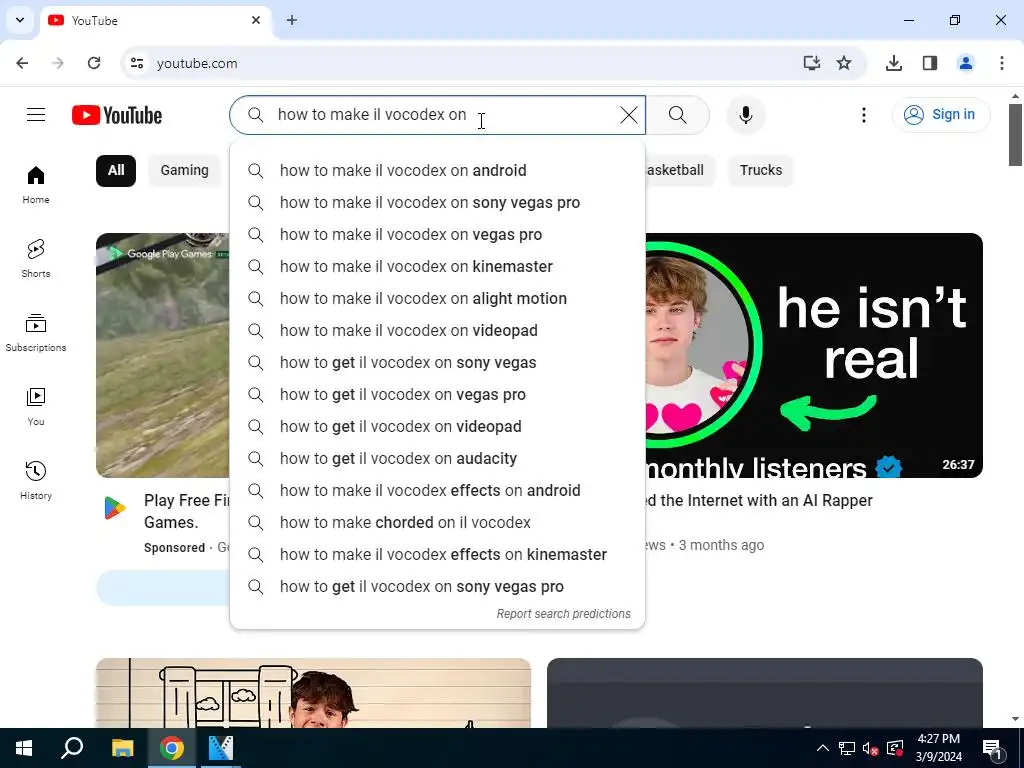
Task: Pick 'how to get il vocodex on sony vegas pro'
Action: [438, 586]
